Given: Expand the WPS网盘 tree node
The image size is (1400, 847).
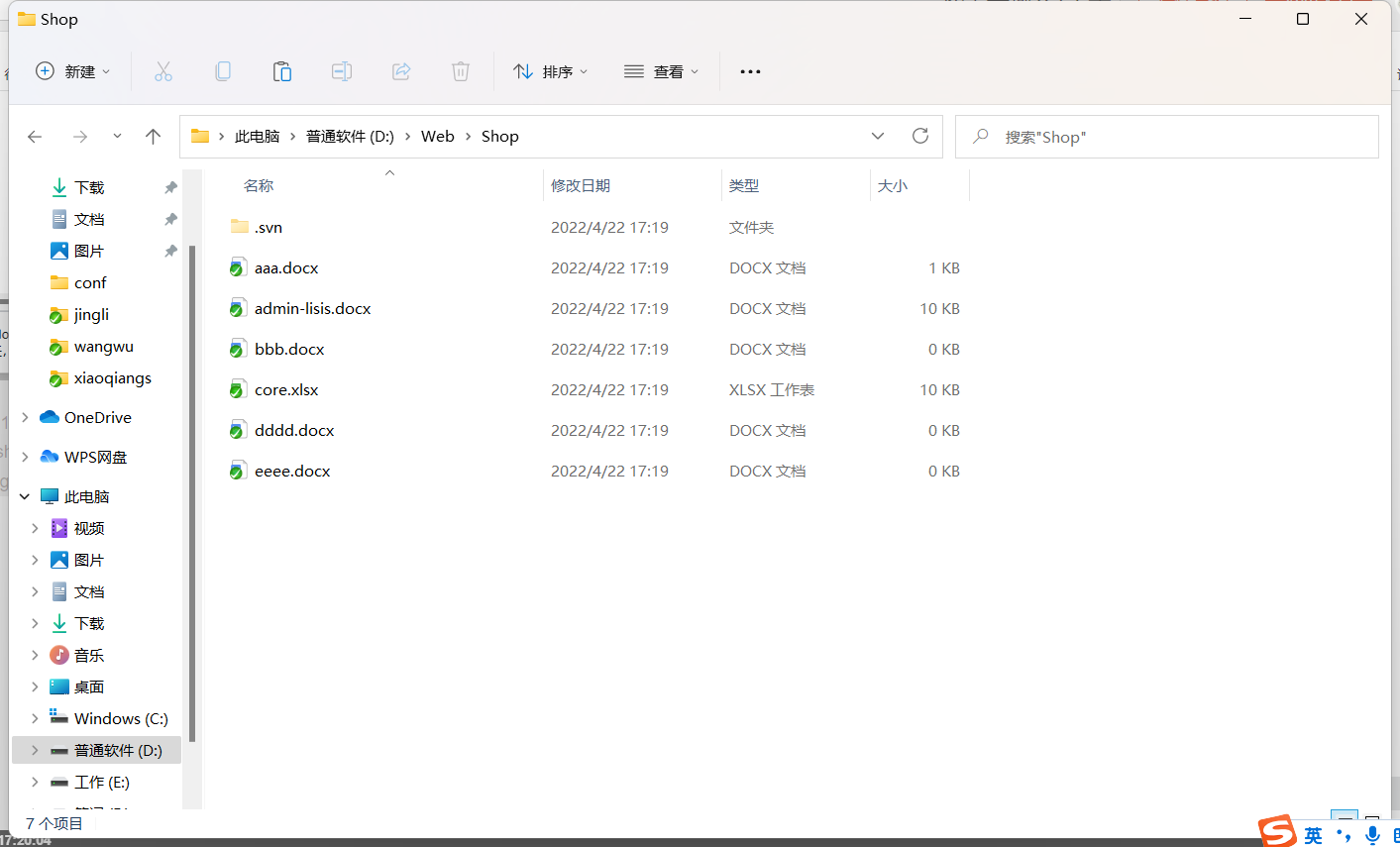Looking at the screenshot, I should point(25,457).
